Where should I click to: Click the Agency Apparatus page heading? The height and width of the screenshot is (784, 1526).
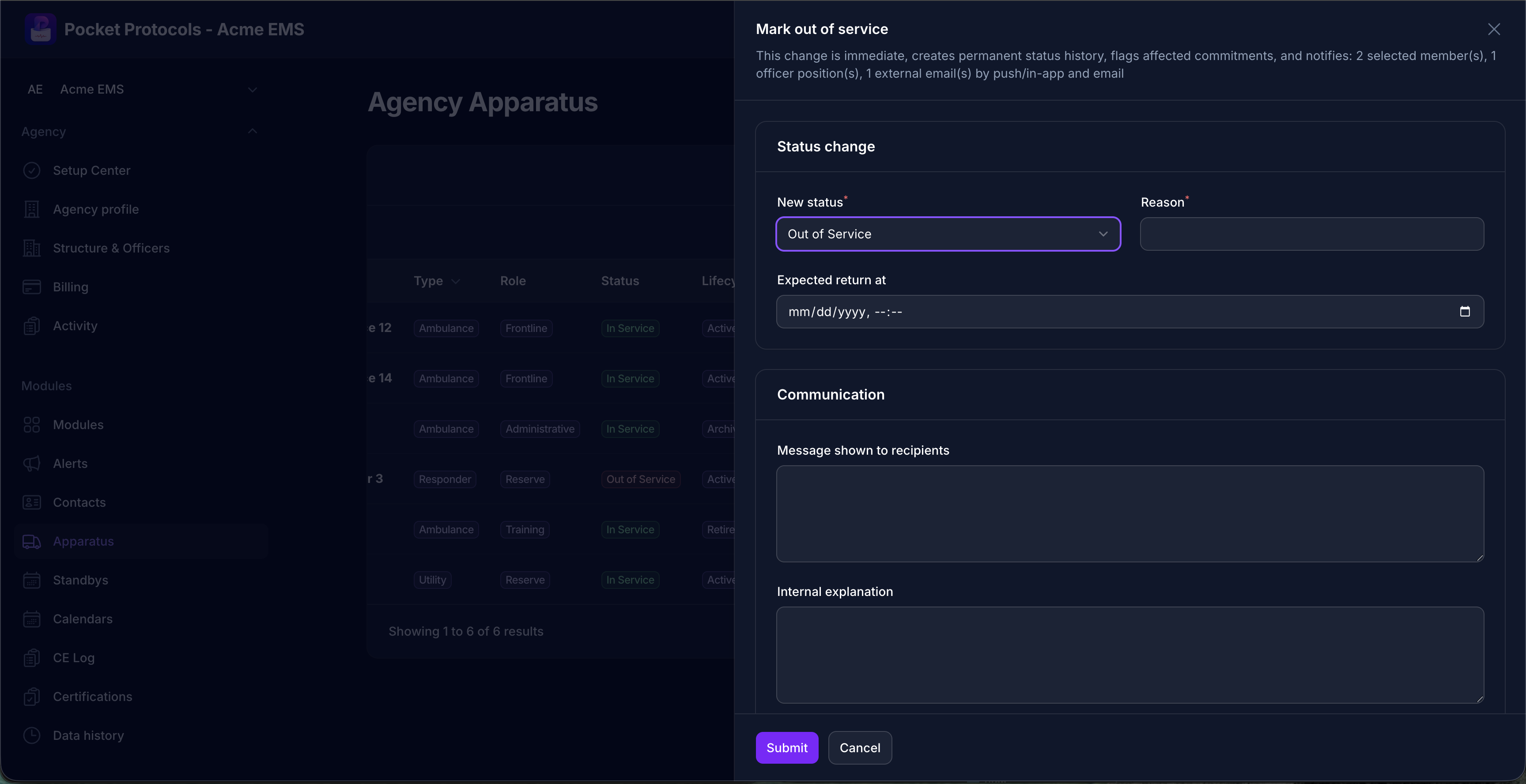[483, 102]
